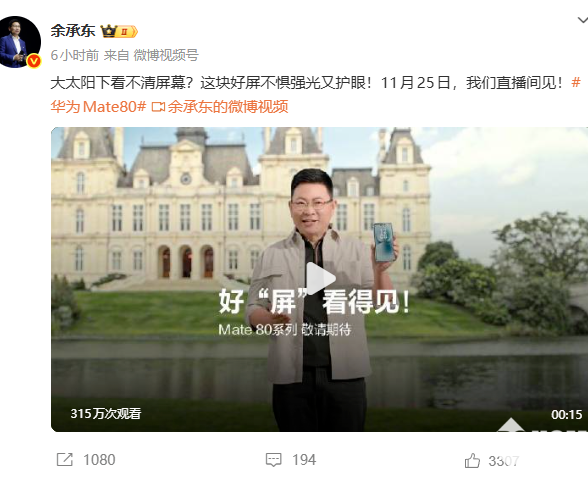Click the 00:15 video duration label
This screenshot has height=480, width=588.
(566, 414)
